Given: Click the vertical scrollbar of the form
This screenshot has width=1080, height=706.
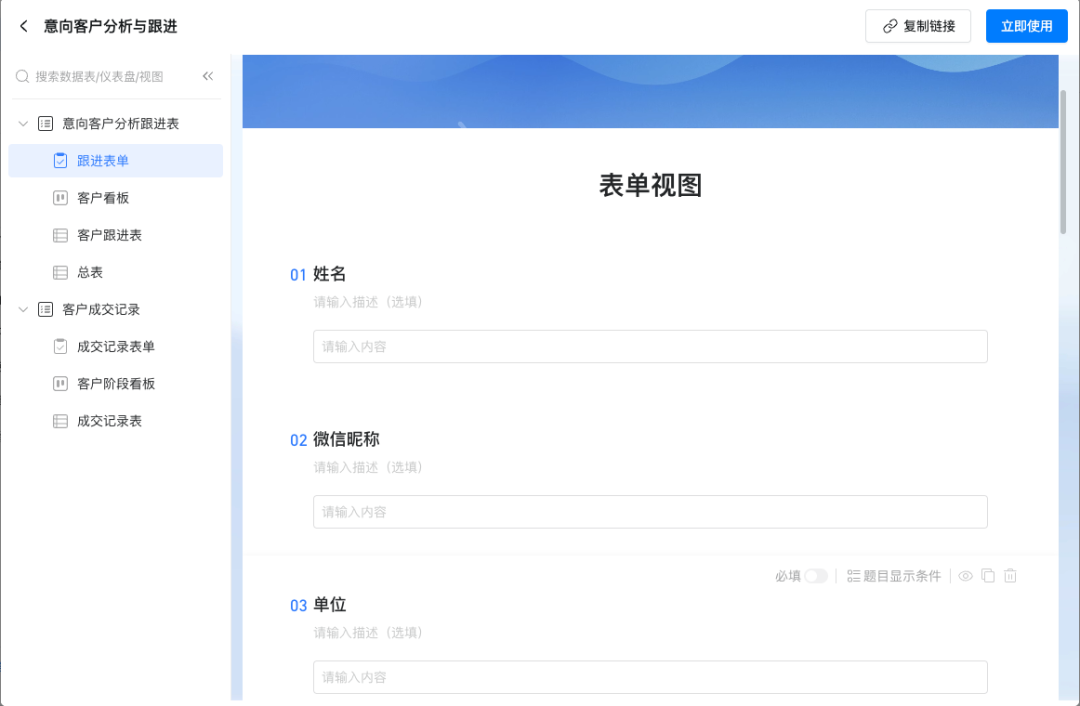Looking at the screenshot, I should [1063, 160].
